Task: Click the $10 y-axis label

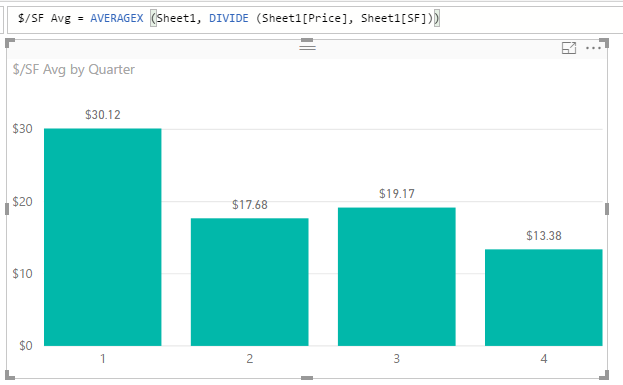Action: click(22, 273)
